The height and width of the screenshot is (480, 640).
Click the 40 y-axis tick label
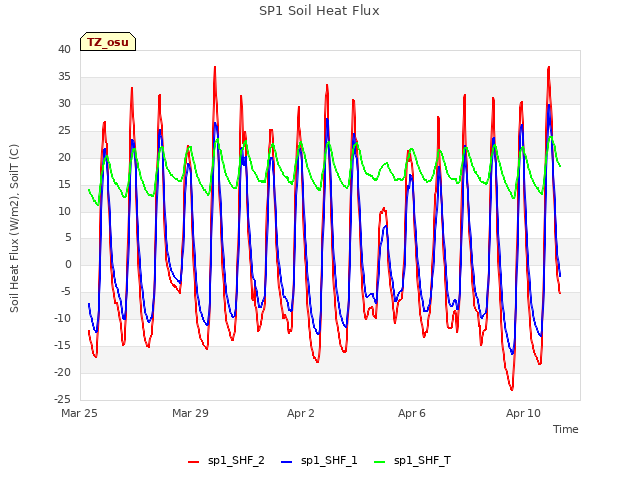tap(64, 49)
